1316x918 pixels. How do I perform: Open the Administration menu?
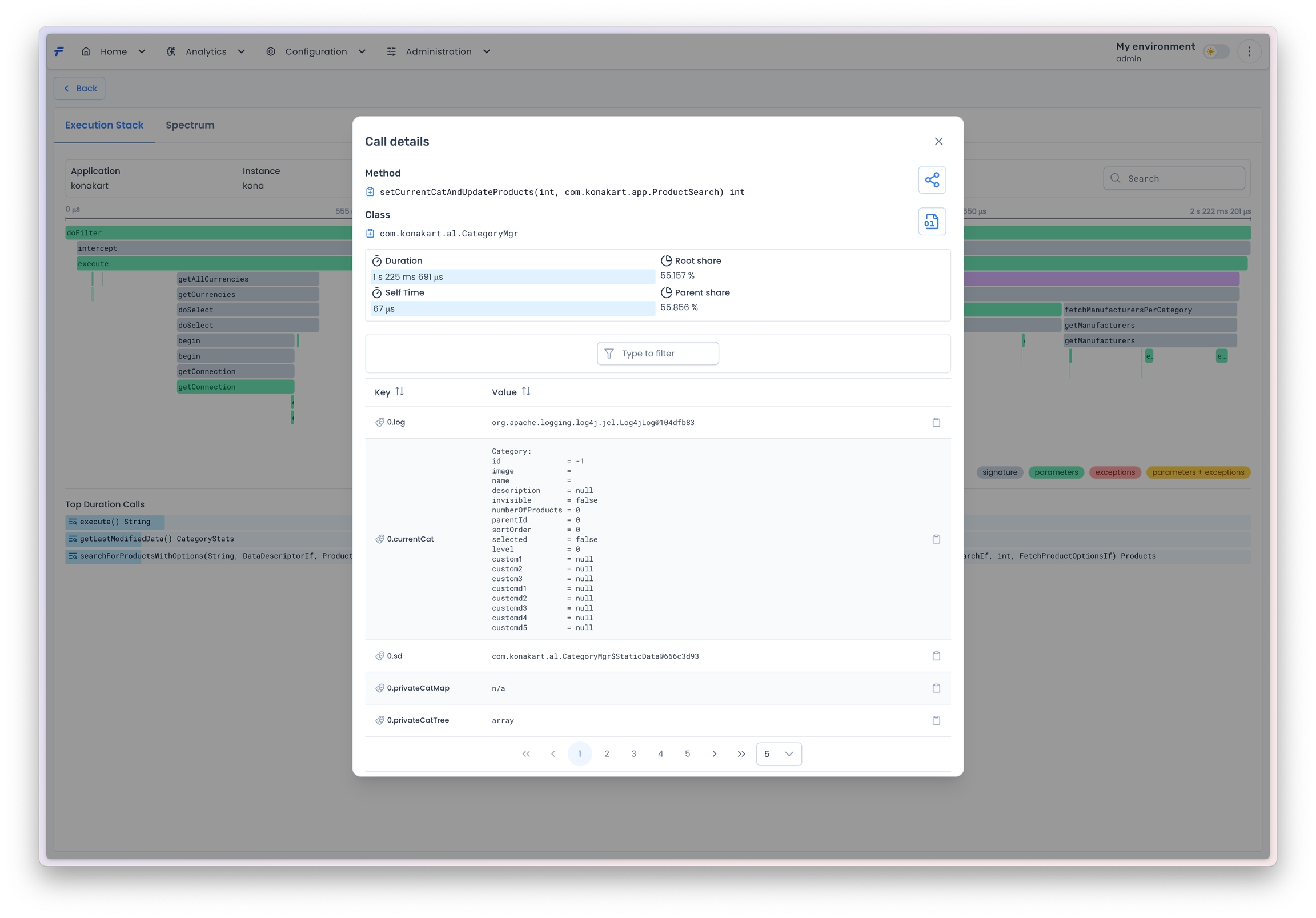click(x=439, y=51)
